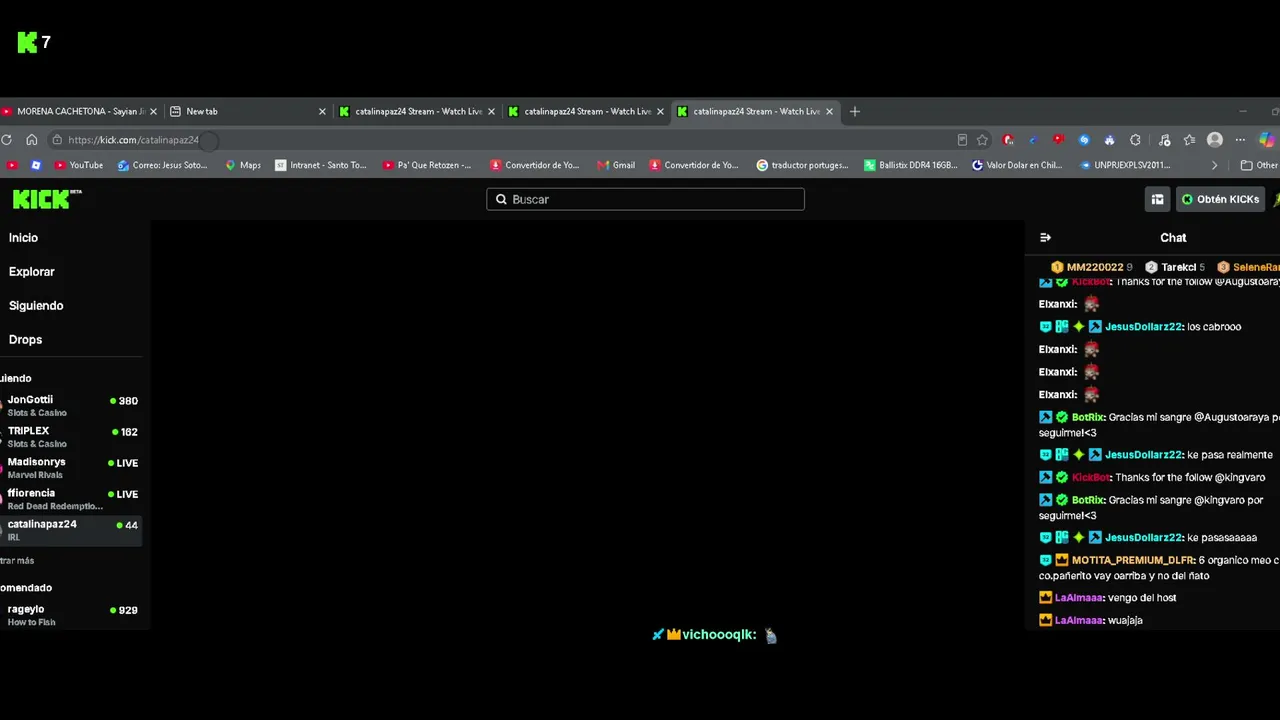Viewport: 1280px width, 720px height.
Task: Click BotRix on the @kingvaro thanks message
Action: (1088, 500)
